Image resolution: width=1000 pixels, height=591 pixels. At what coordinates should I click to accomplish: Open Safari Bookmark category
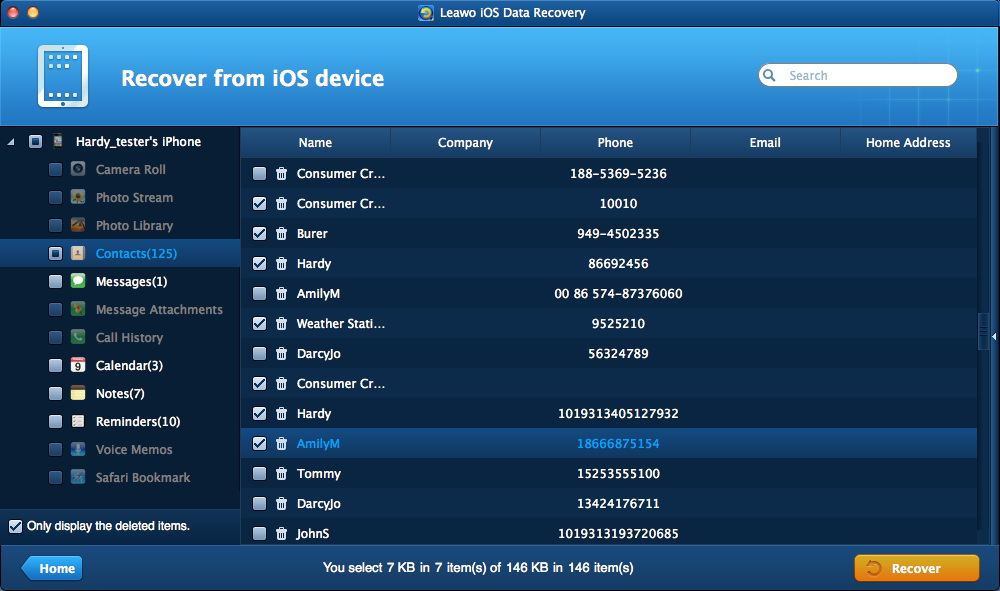[x=142, y=478]
